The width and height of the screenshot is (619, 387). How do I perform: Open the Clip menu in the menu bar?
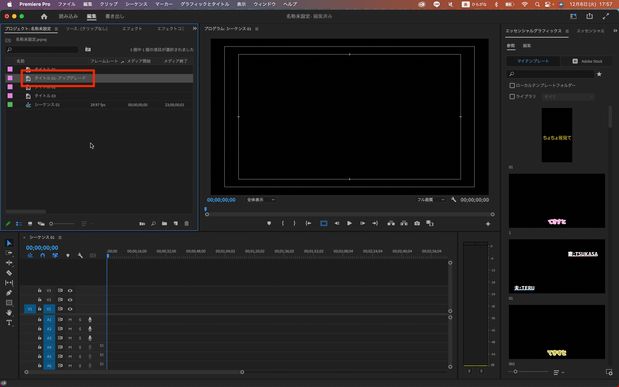click(109, 4)
